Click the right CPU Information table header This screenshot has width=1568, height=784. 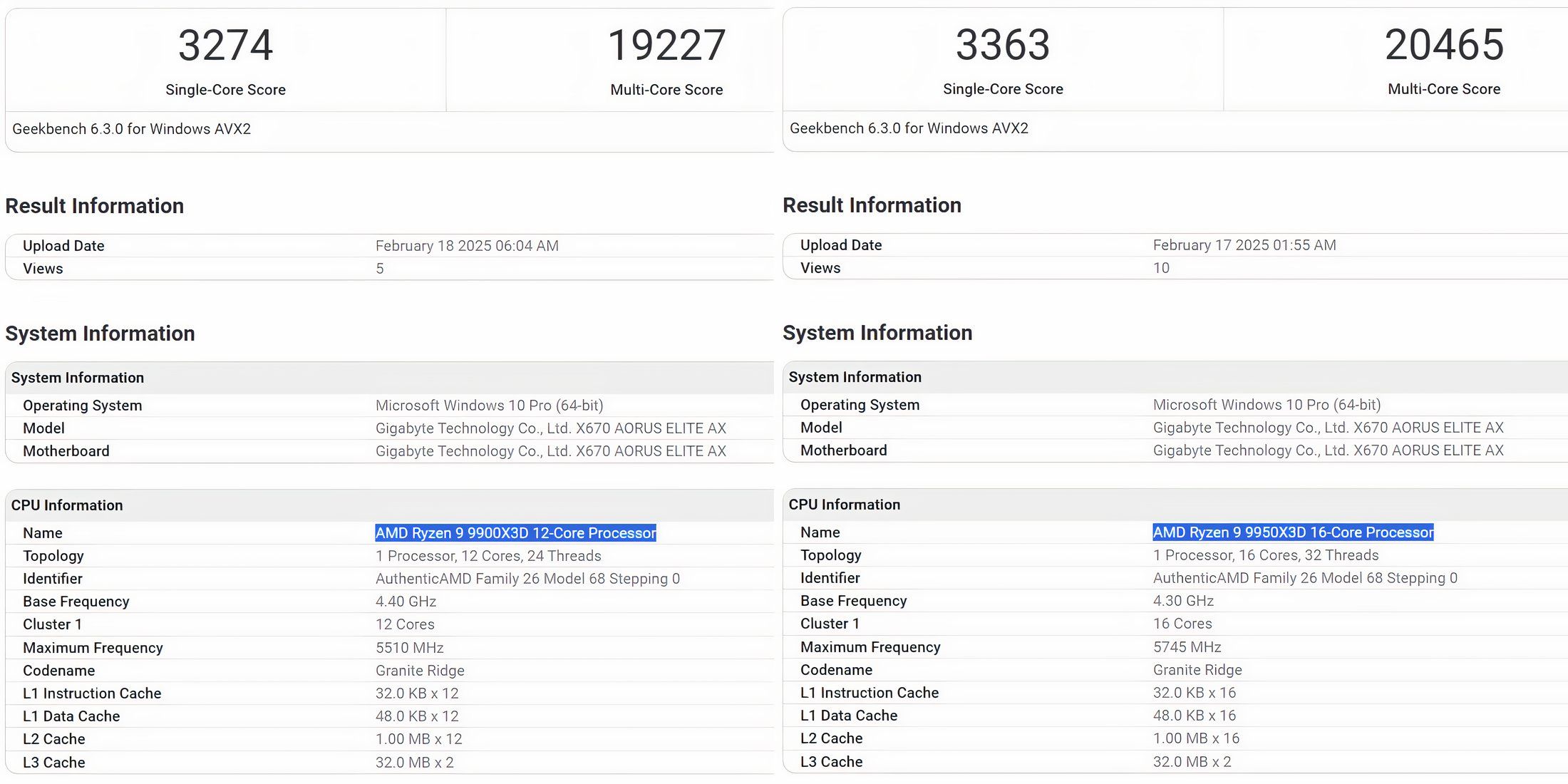(x=845, y=505)
